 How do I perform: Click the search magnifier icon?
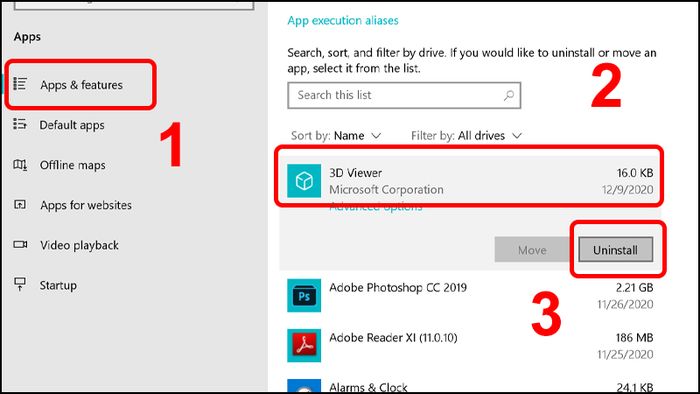pyautogui.click(x=508, y=95)
